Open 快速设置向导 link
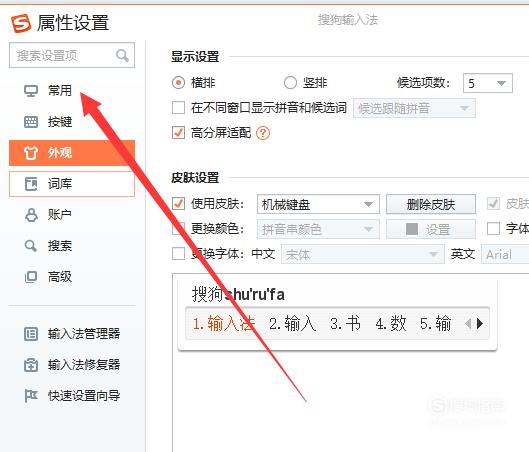 click(84, 396)
